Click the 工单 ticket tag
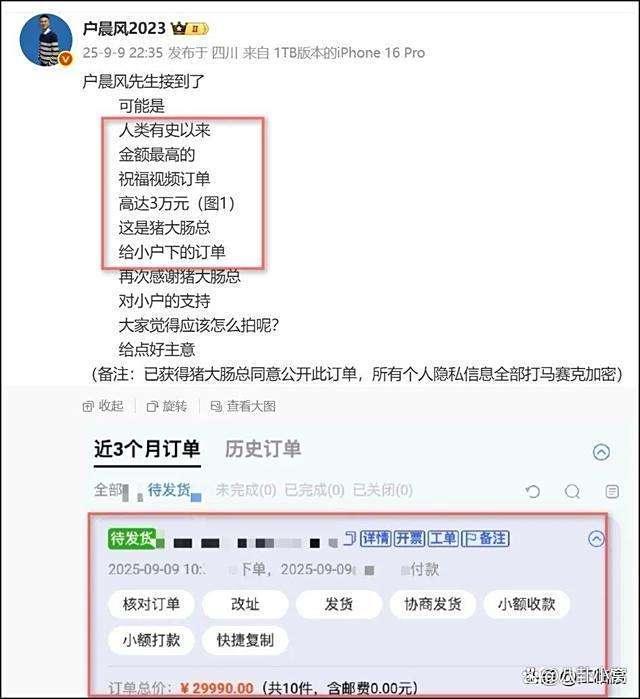640x699 pixels. (443, 539)
